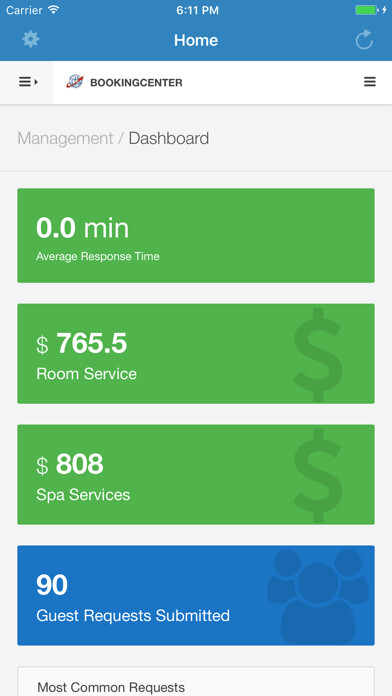Viewport: 392px width, 696px height.
Task: Tap the Room Service dollar icon
Action: [318, 354]
